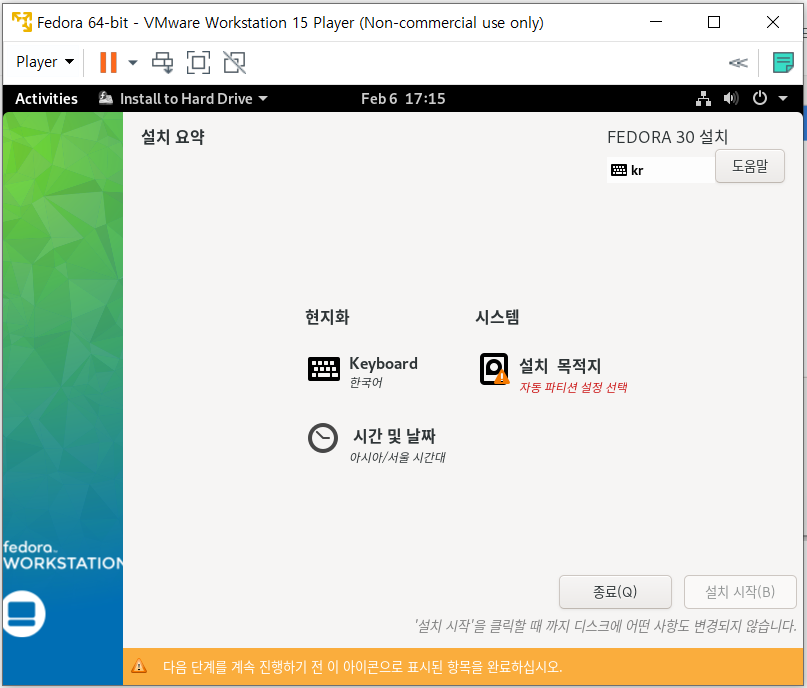Open the 설치 목적지 disk icon
Viewport: 807px width, 688px height.
point(494,369)
